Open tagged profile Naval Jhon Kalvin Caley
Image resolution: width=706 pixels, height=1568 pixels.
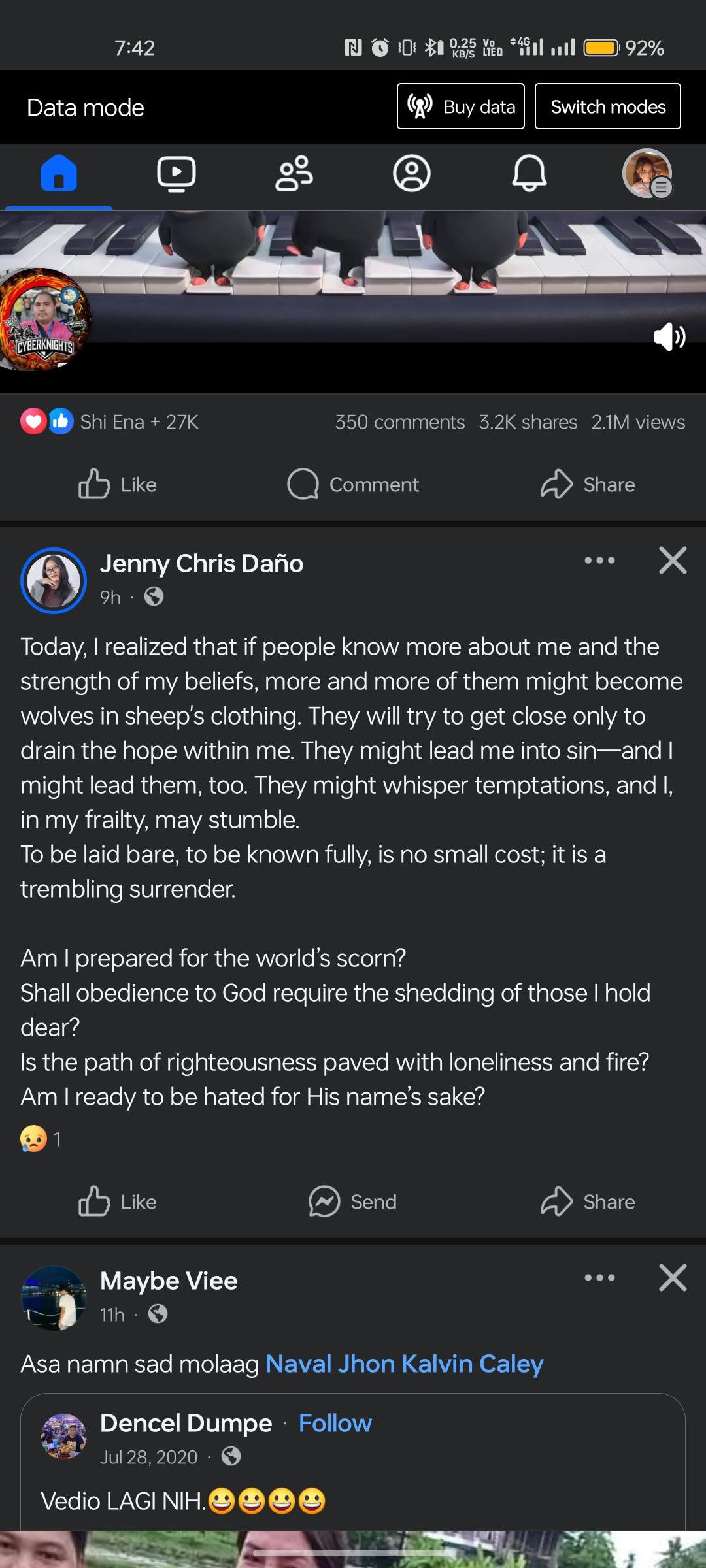point(404,1364)
